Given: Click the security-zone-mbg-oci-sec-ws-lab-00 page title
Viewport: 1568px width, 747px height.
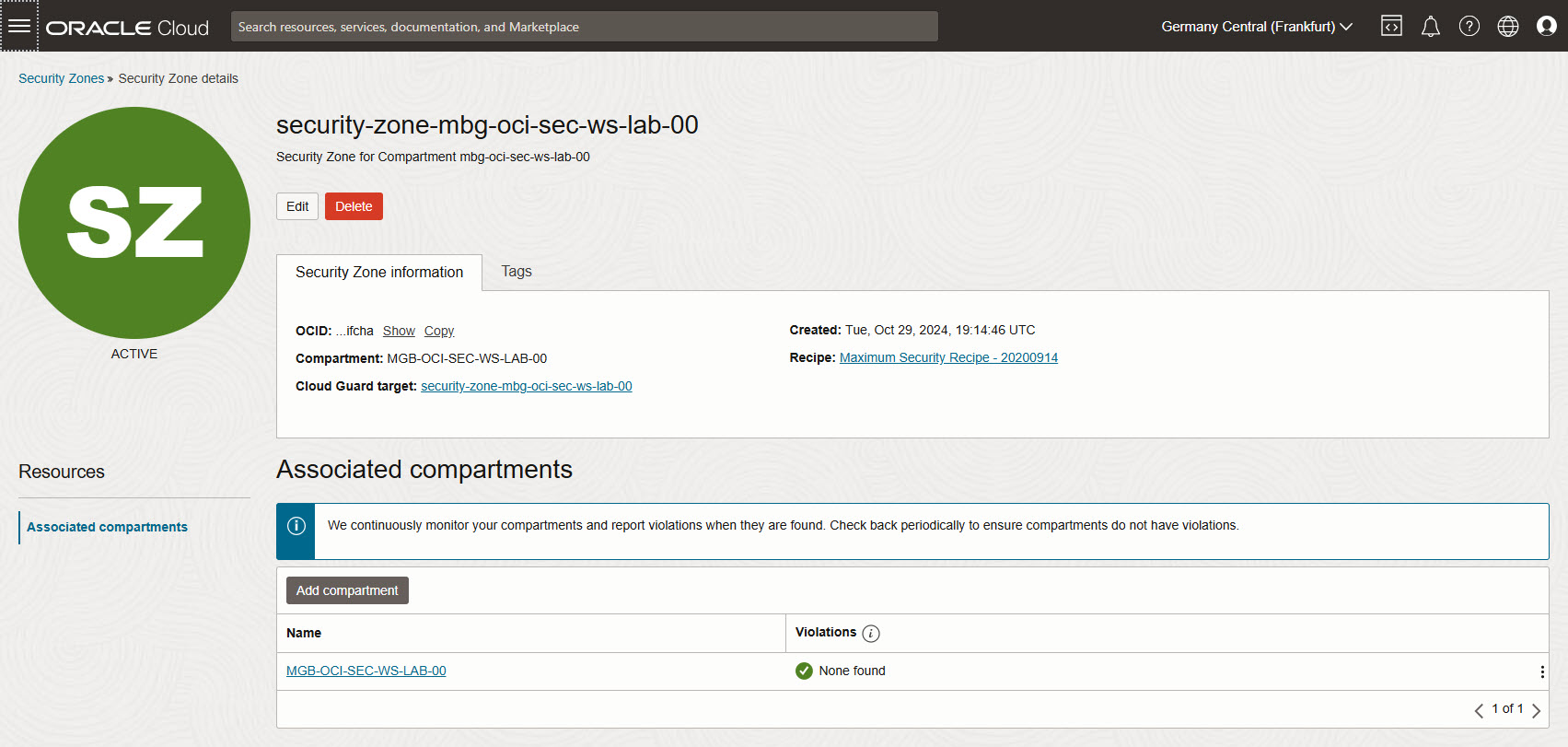Looking at the screenshot, I should pyautogui.click(x=487, y=124).
